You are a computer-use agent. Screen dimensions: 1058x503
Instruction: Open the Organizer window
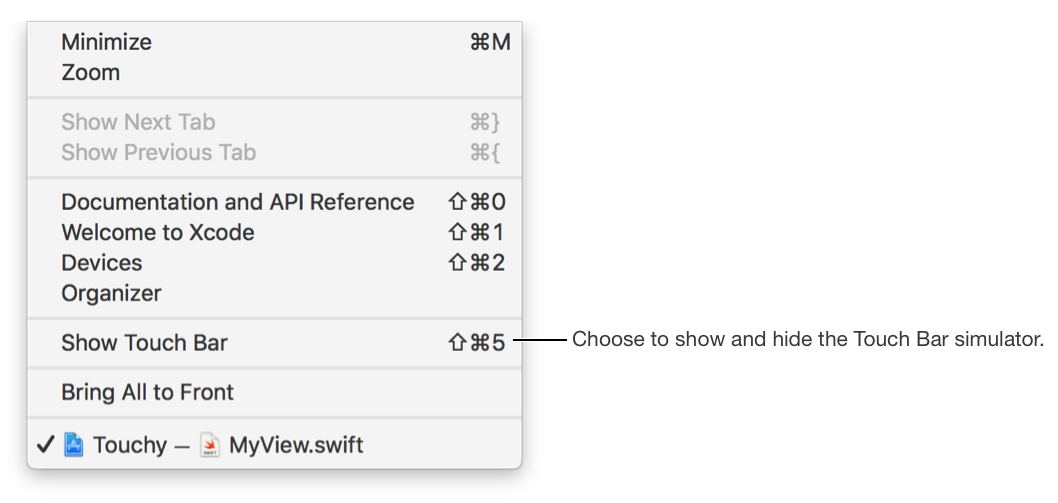coord(111,294)
